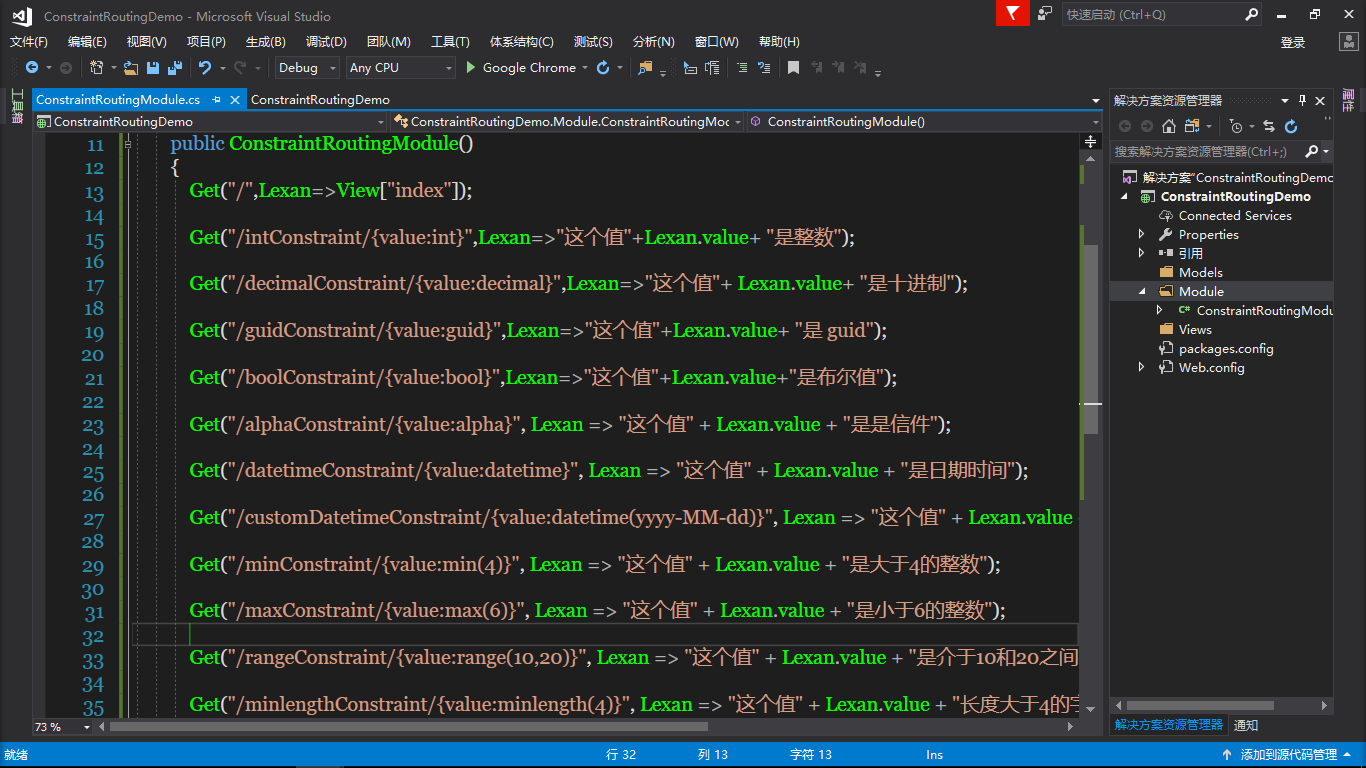Toggle auto-hide pin on Solution Explorer panel
This screenshot has height=768, width=1366.
point(1302,100)
